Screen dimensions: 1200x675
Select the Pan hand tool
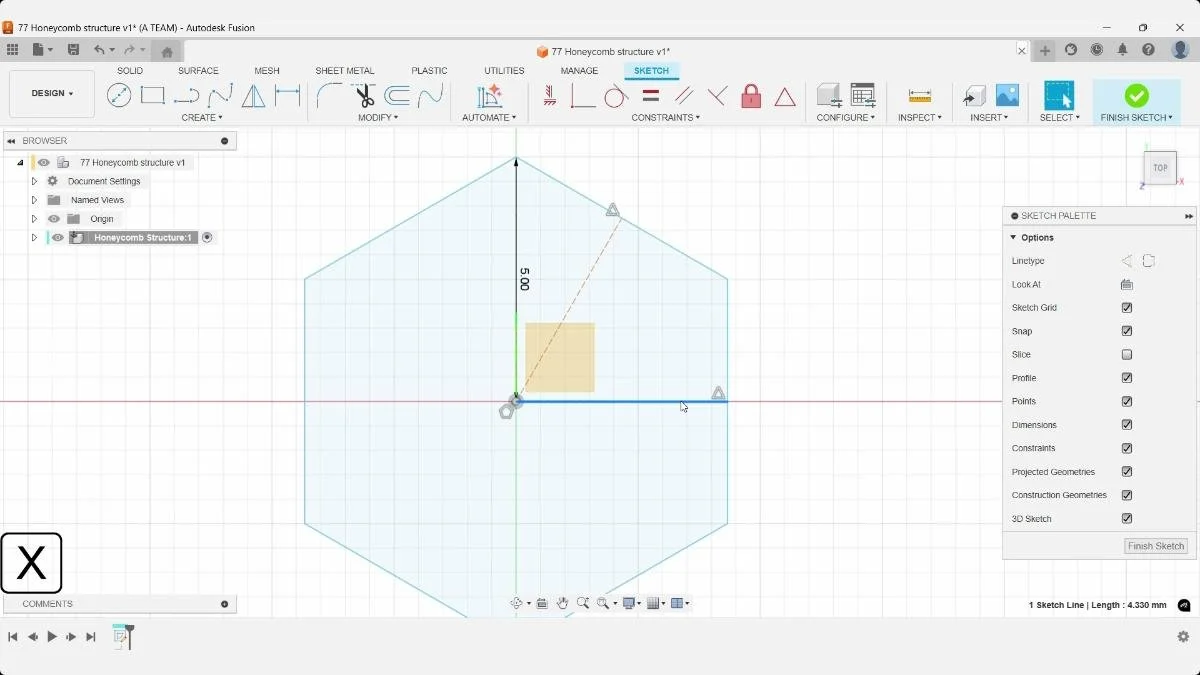pos(562,603)
